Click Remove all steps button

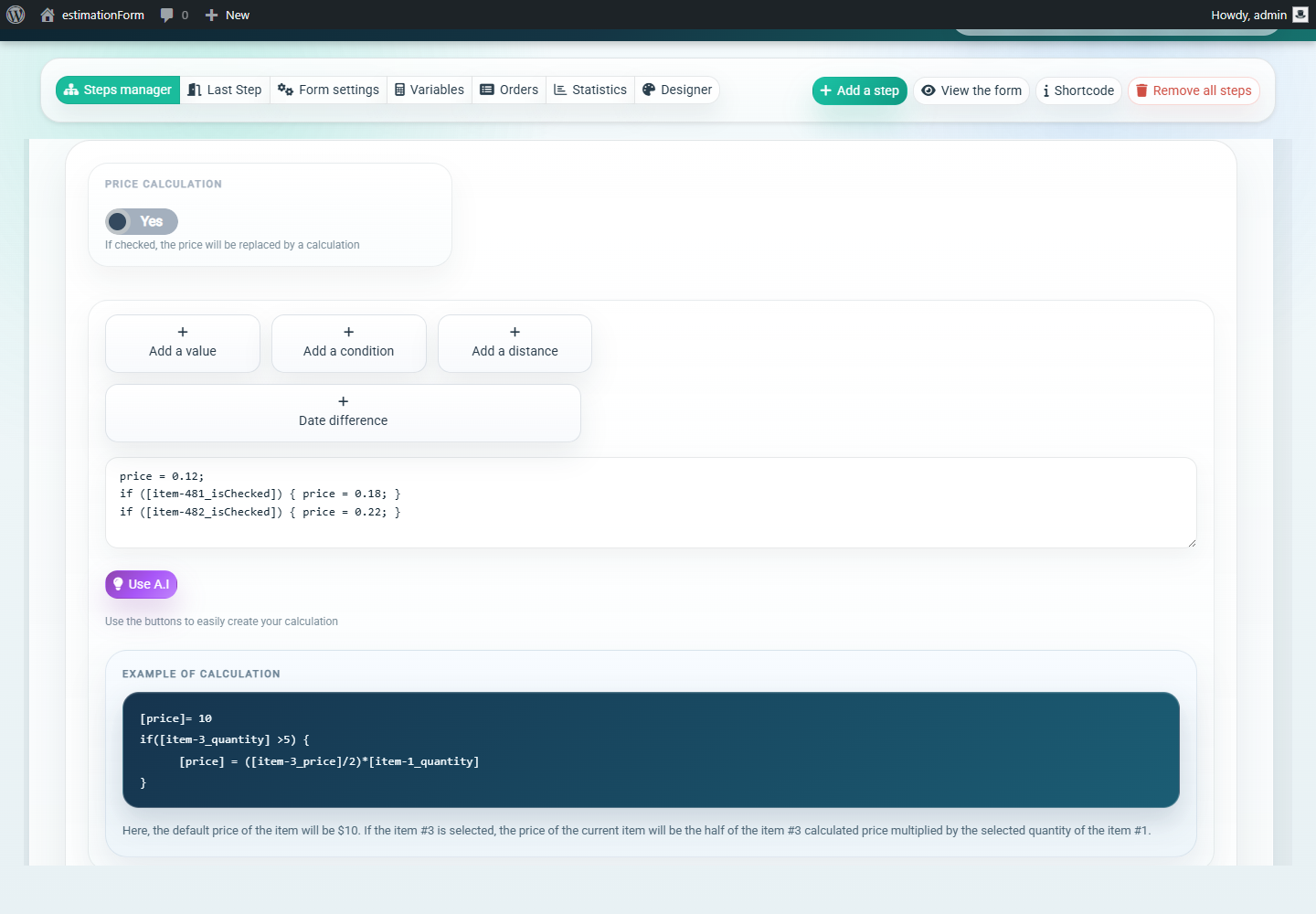click(x=1194, y=90)
